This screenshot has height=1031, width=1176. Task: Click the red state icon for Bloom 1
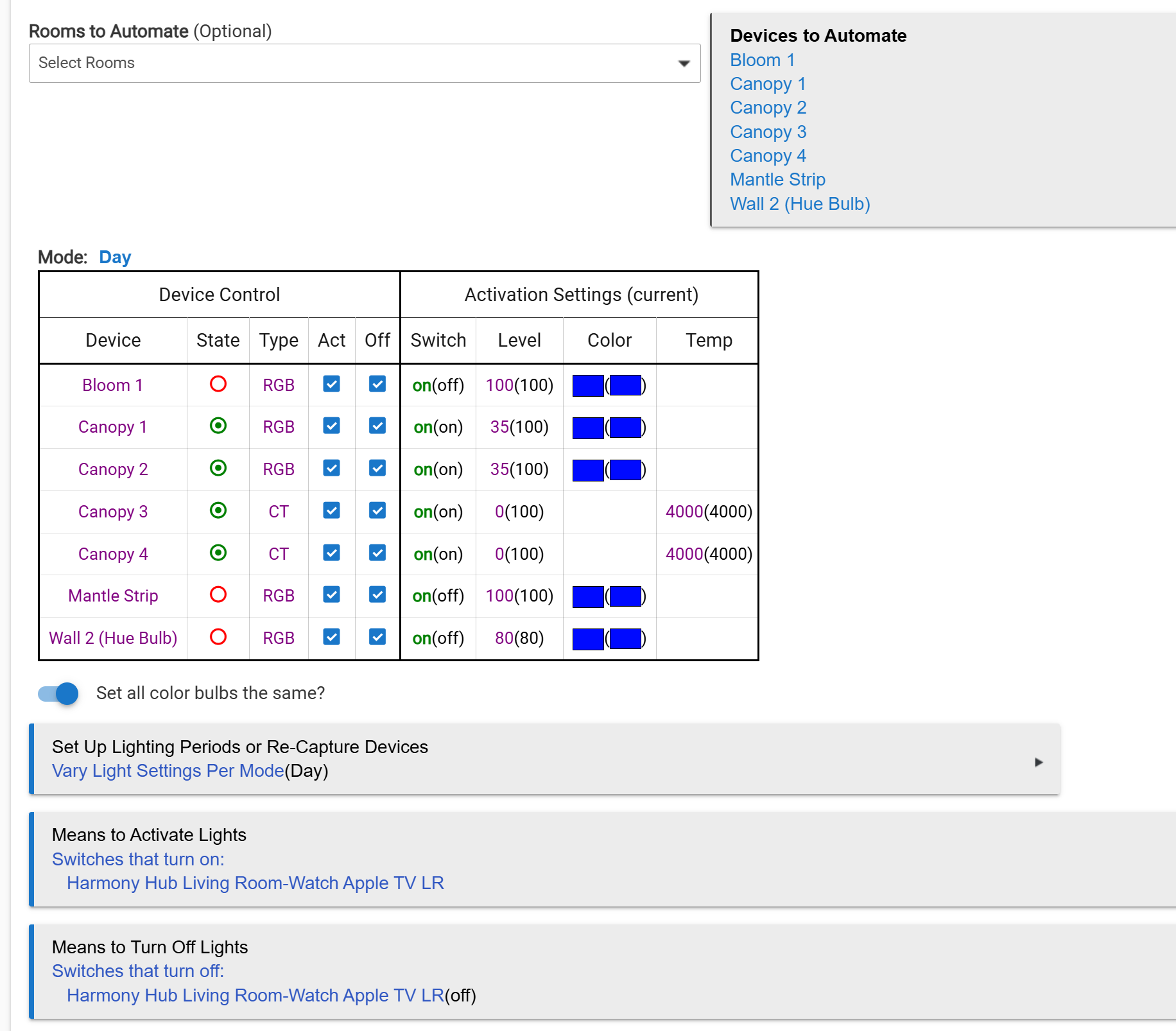tap(218, 385)
